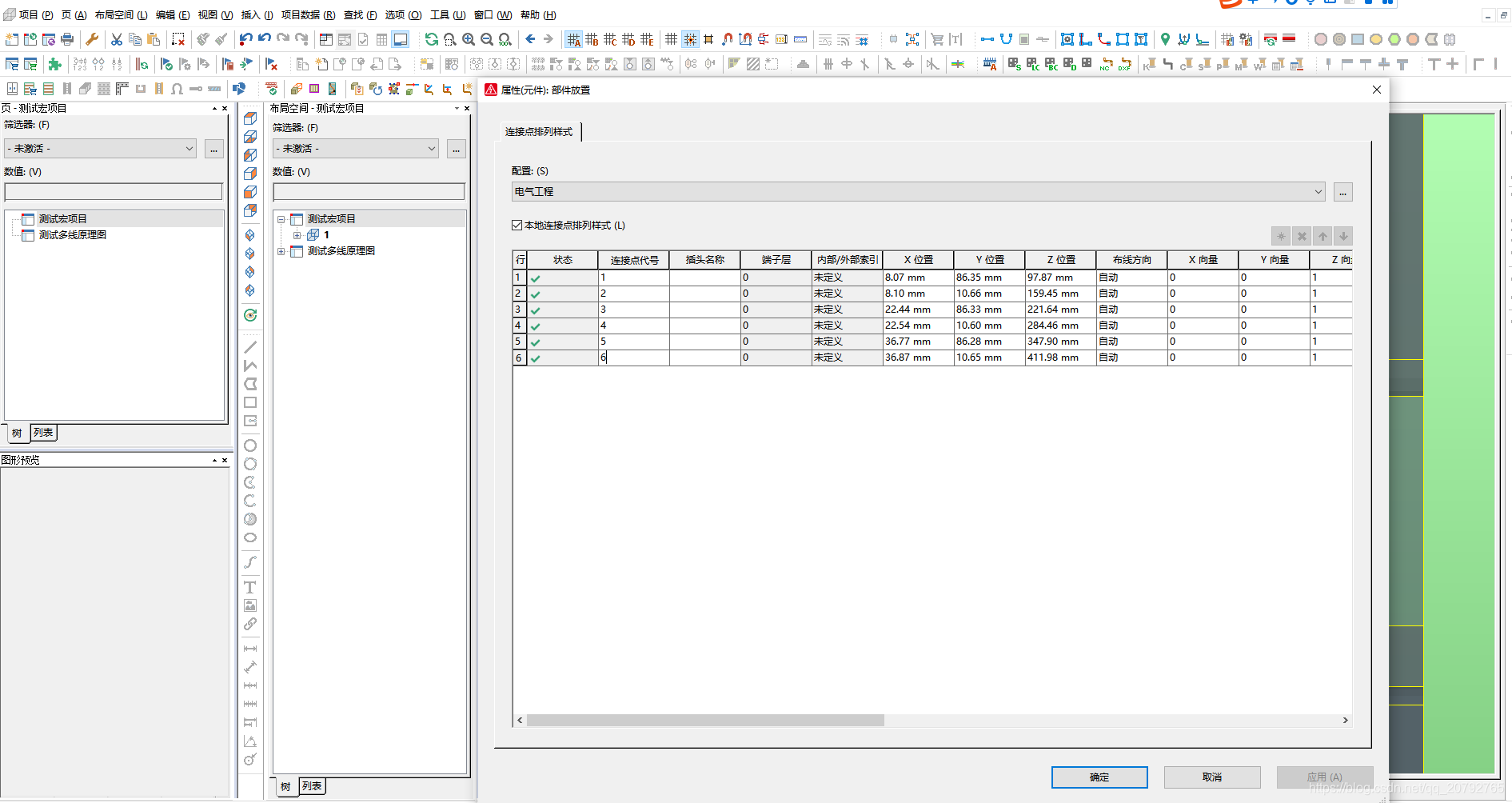The height and width of the screenshot is (803, 1512).
Task: Click the zoom in magnifier icon
Action: pyautogui.click(x=469, y=39)
